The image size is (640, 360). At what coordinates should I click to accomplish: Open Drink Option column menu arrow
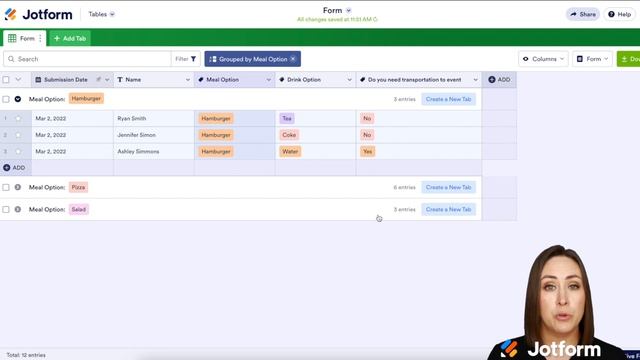click(349, 80)
